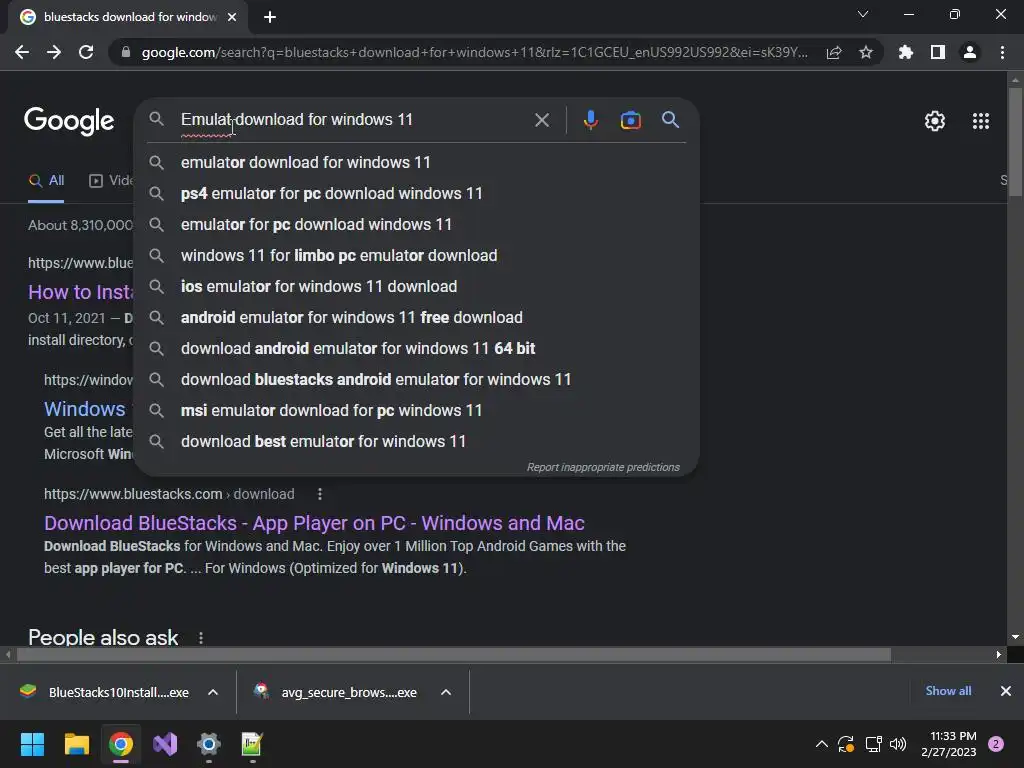Viewport: 1024px width, 768px height.
Task: Share this page icon in address bar
Action: pos(834,53)
